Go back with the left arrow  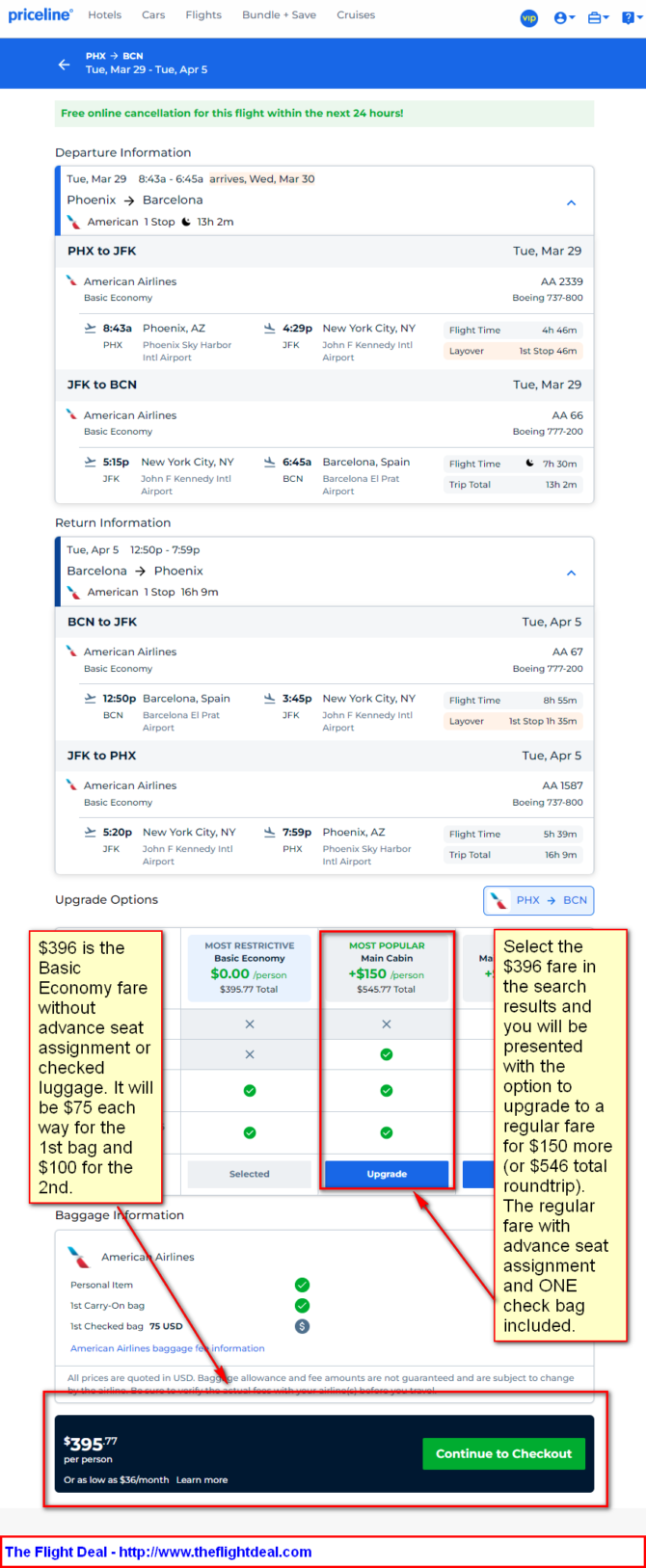pos(64,65)
